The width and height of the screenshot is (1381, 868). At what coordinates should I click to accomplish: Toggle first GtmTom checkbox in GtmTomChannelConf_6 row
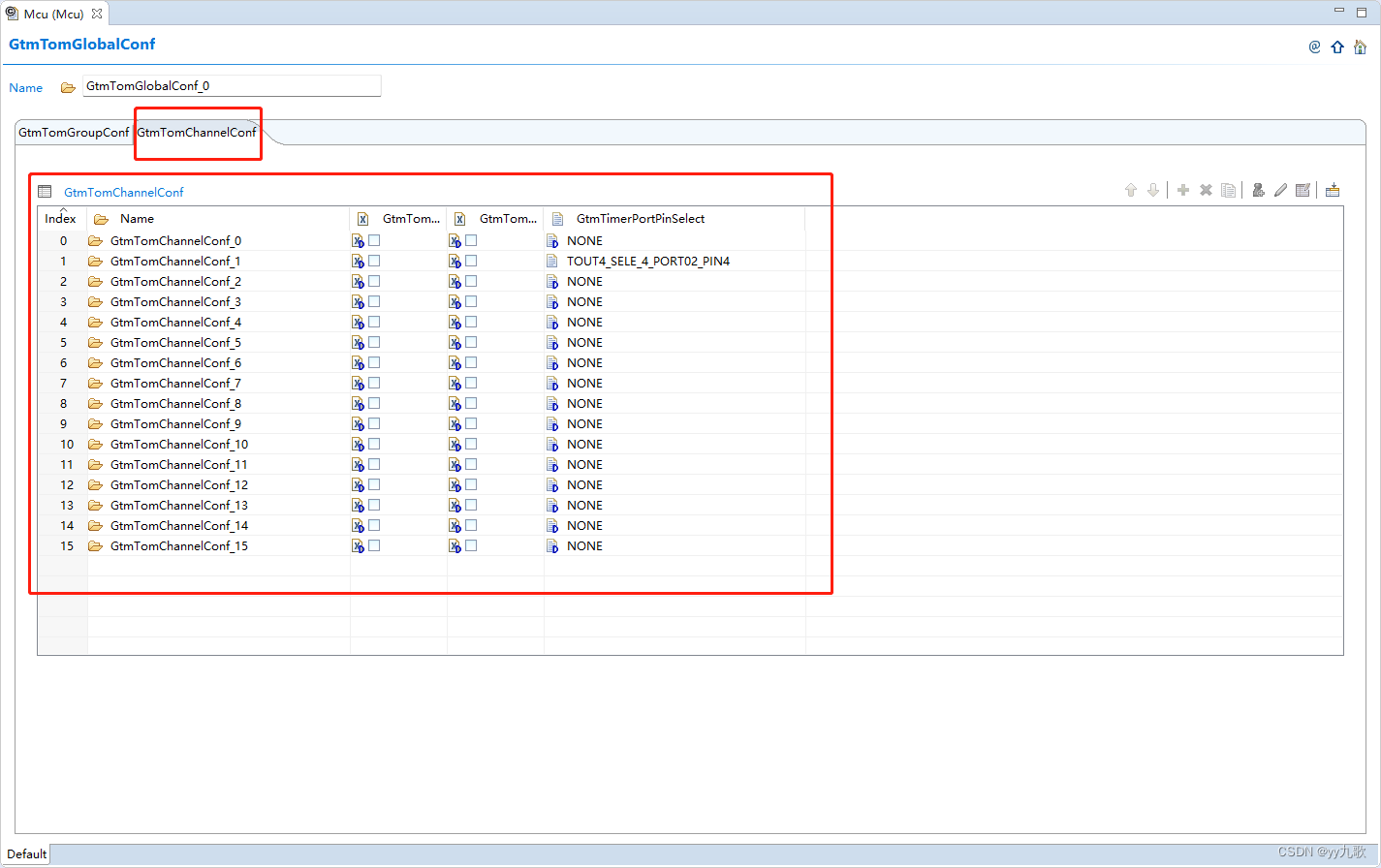[374, 362]
